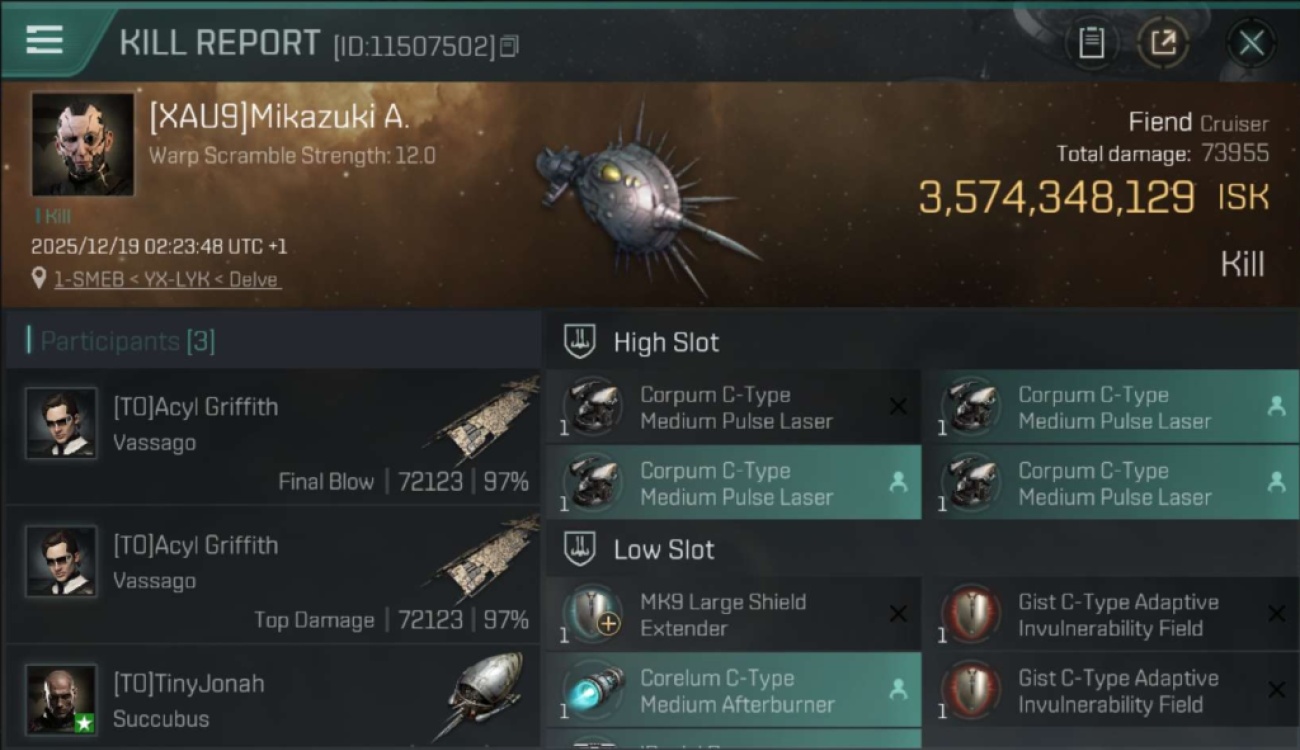Open the hamburger menu
The height and width of the screenshot is (750, 1300).
click(x=44, y=40)
